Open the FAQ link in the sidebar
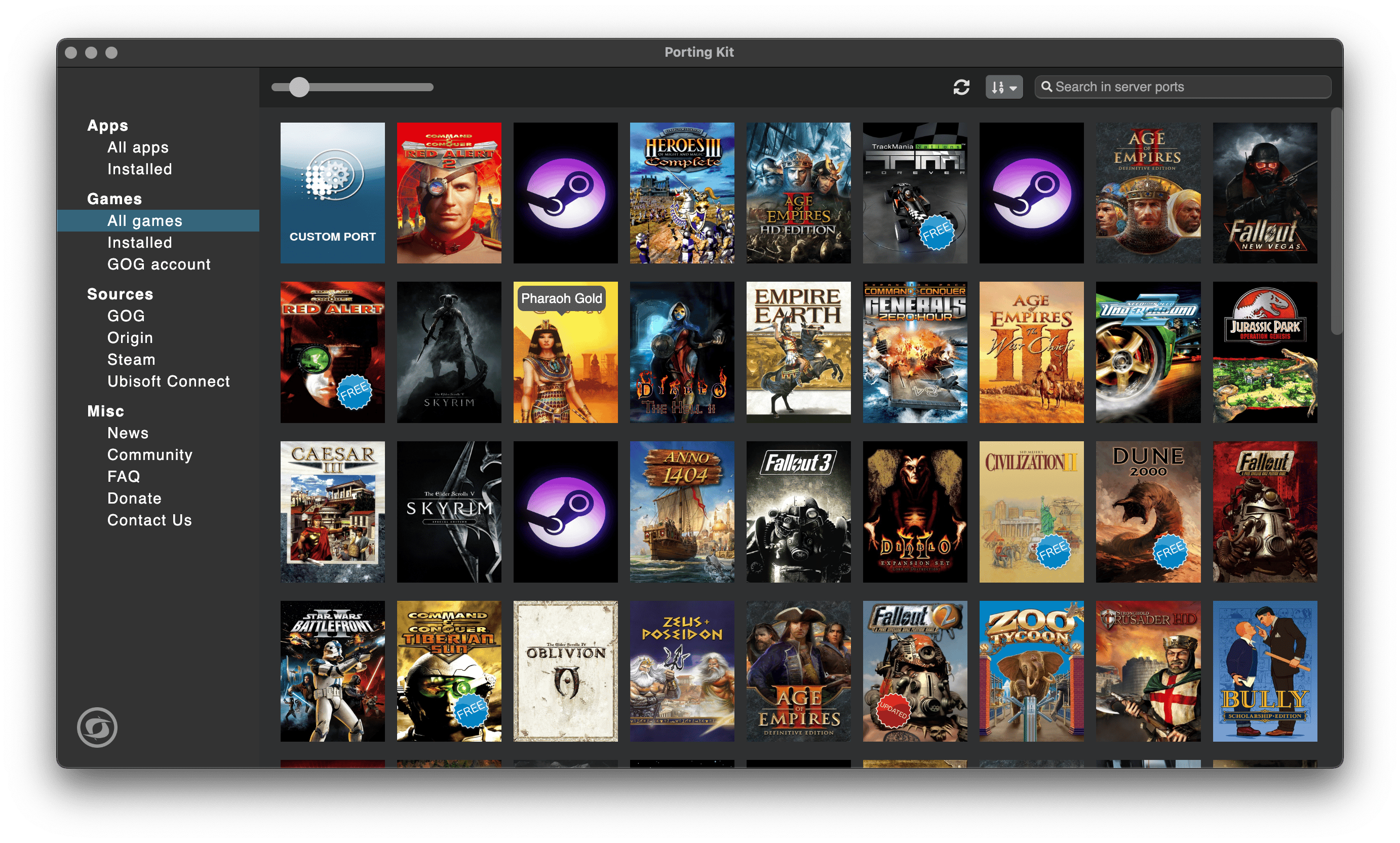 123,476
